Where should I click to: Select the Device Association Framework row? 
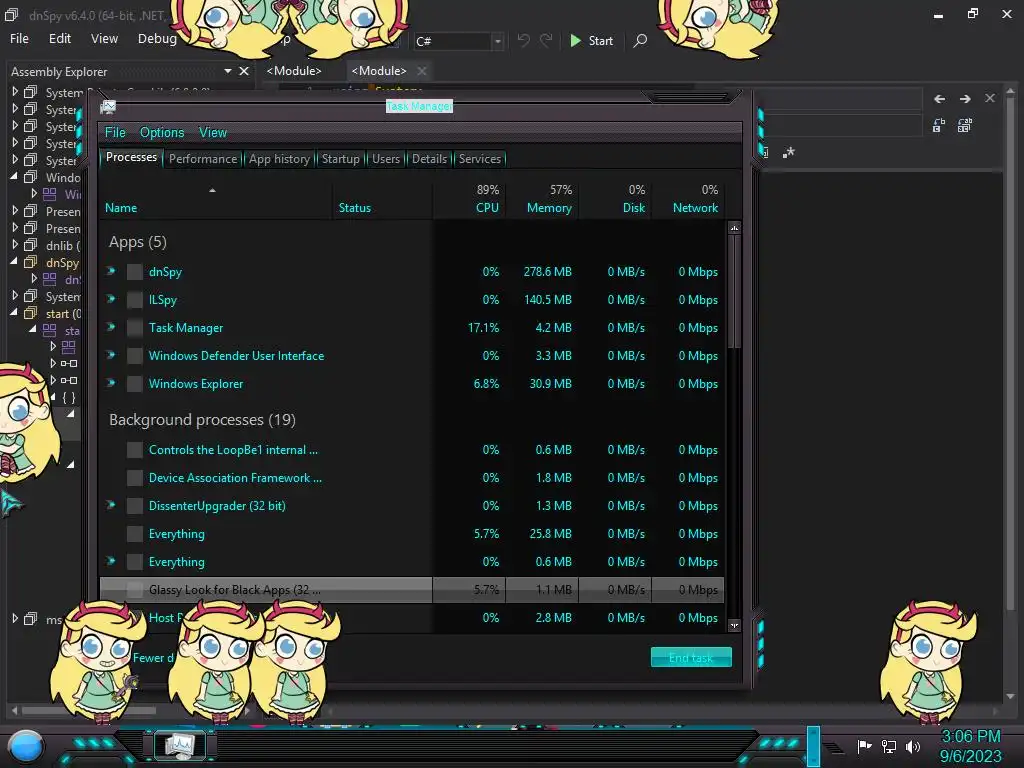411,478
